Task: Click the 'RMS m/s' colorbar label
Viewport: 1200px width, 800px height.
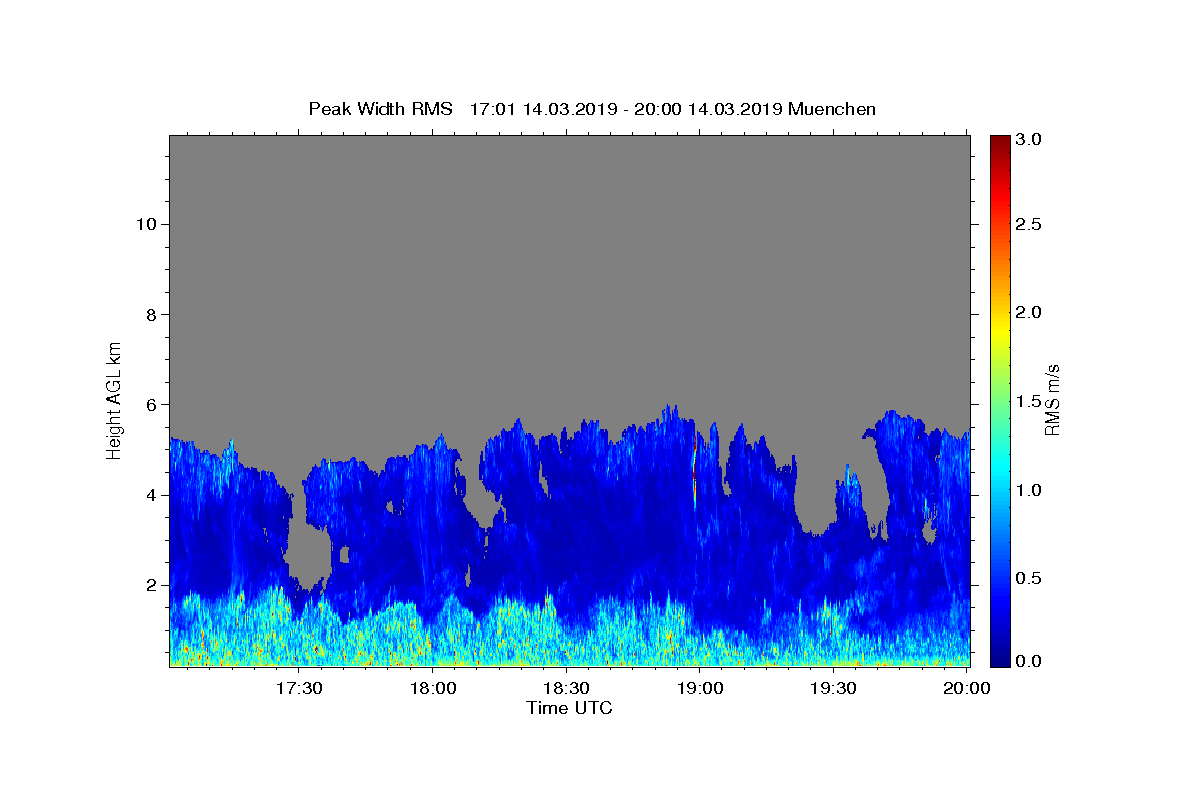Action: point(1052,399)
